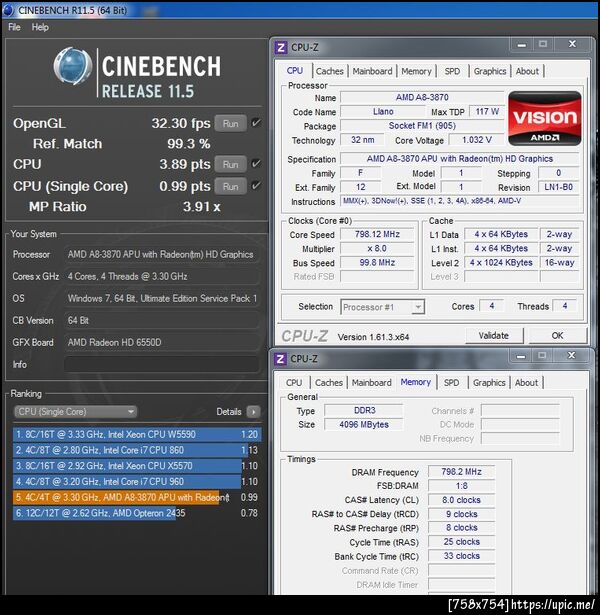Close the lower CPU-Z window
Viewport: 600px width, 615px height.
pos(571,356)
